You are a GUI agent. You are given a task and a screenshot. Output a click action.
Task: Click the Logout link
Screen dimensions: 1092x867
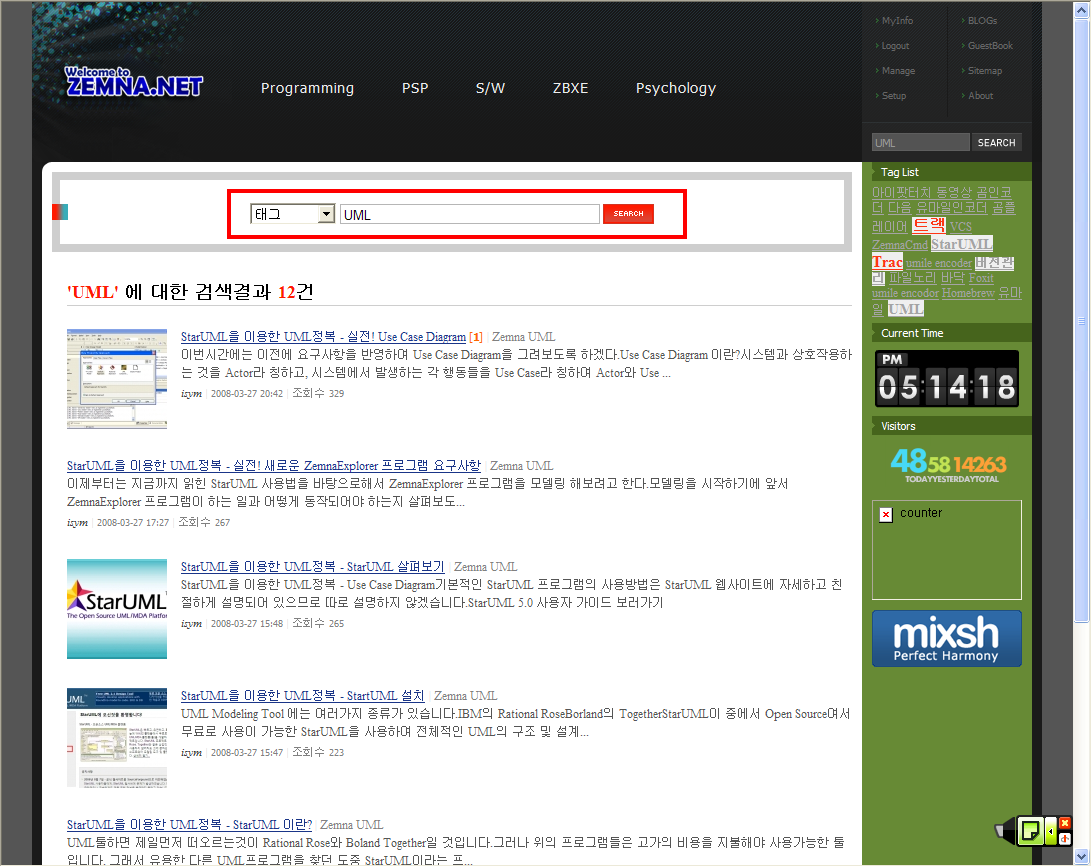pyautogui.click(x=896, y=46)
